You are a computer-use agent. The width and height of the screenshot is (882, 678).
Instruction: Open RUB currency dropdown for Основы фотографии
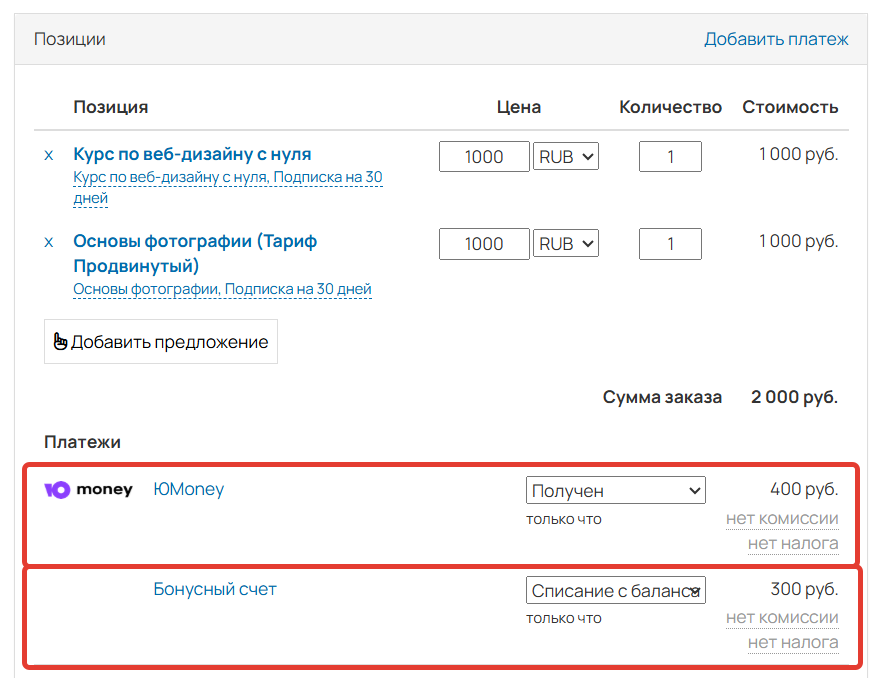pos(566,244)
